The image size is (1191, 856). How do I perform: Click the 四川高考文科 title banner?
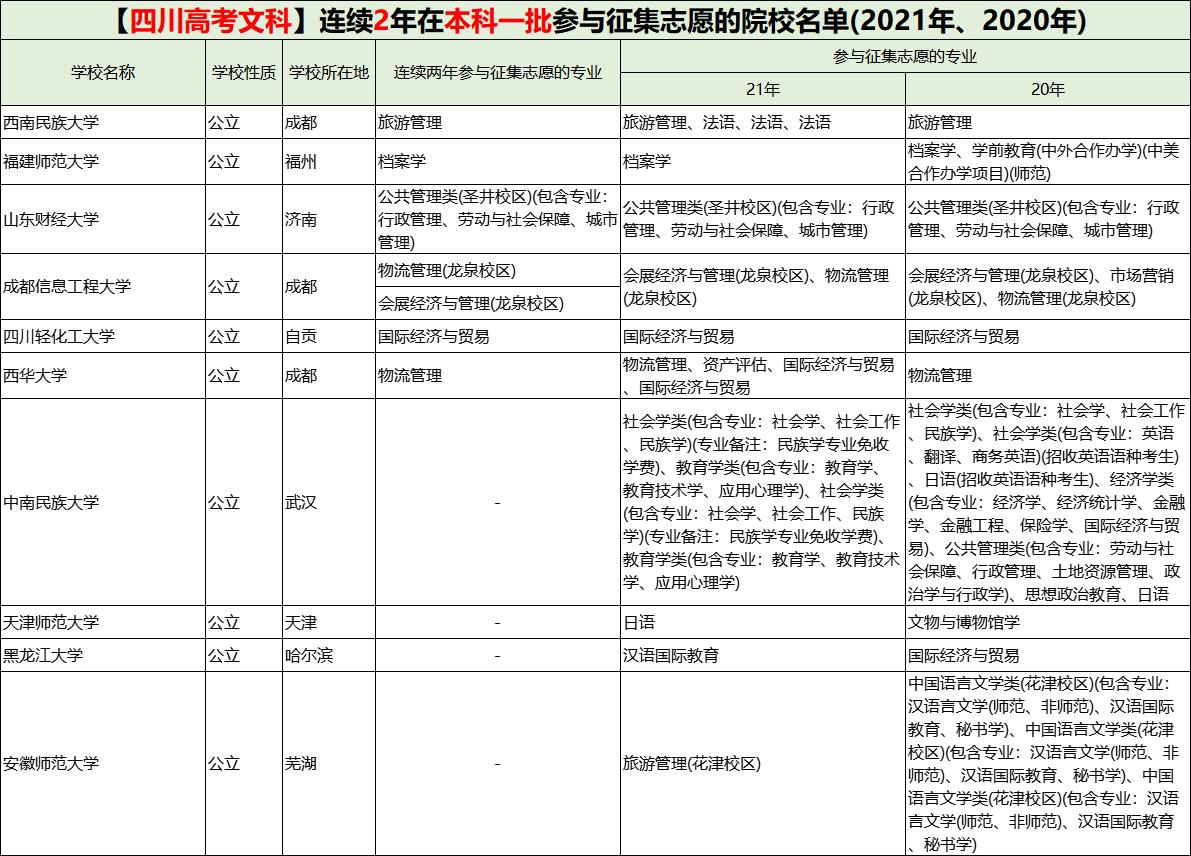[x=595, y=20]
